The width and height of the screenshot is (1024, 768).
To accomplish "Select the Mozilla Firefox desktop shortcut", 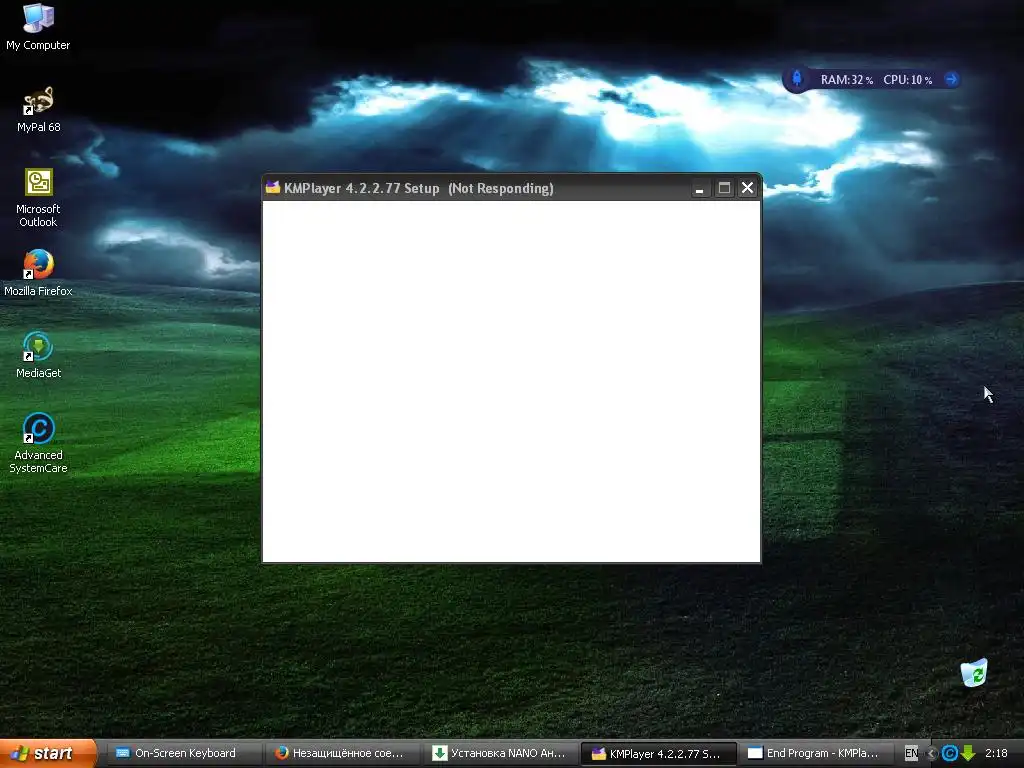I will tap(38, 274).
